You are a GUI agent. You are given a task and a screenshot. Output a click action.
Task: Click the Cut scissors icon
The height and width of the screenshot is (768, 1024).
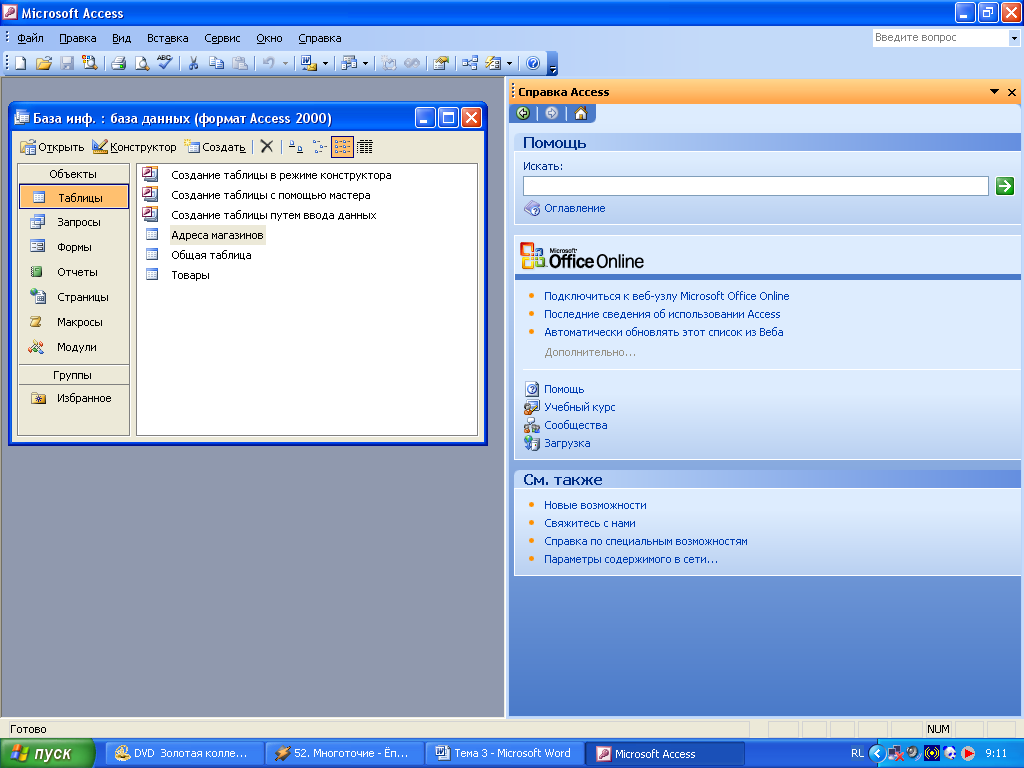click(193, 63)
